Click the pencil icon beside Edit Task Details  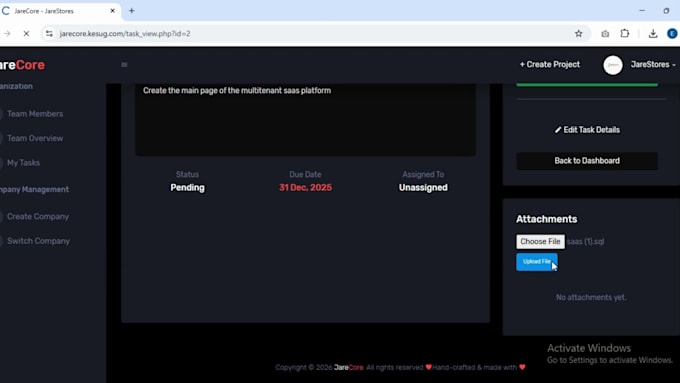click(558, 130)
